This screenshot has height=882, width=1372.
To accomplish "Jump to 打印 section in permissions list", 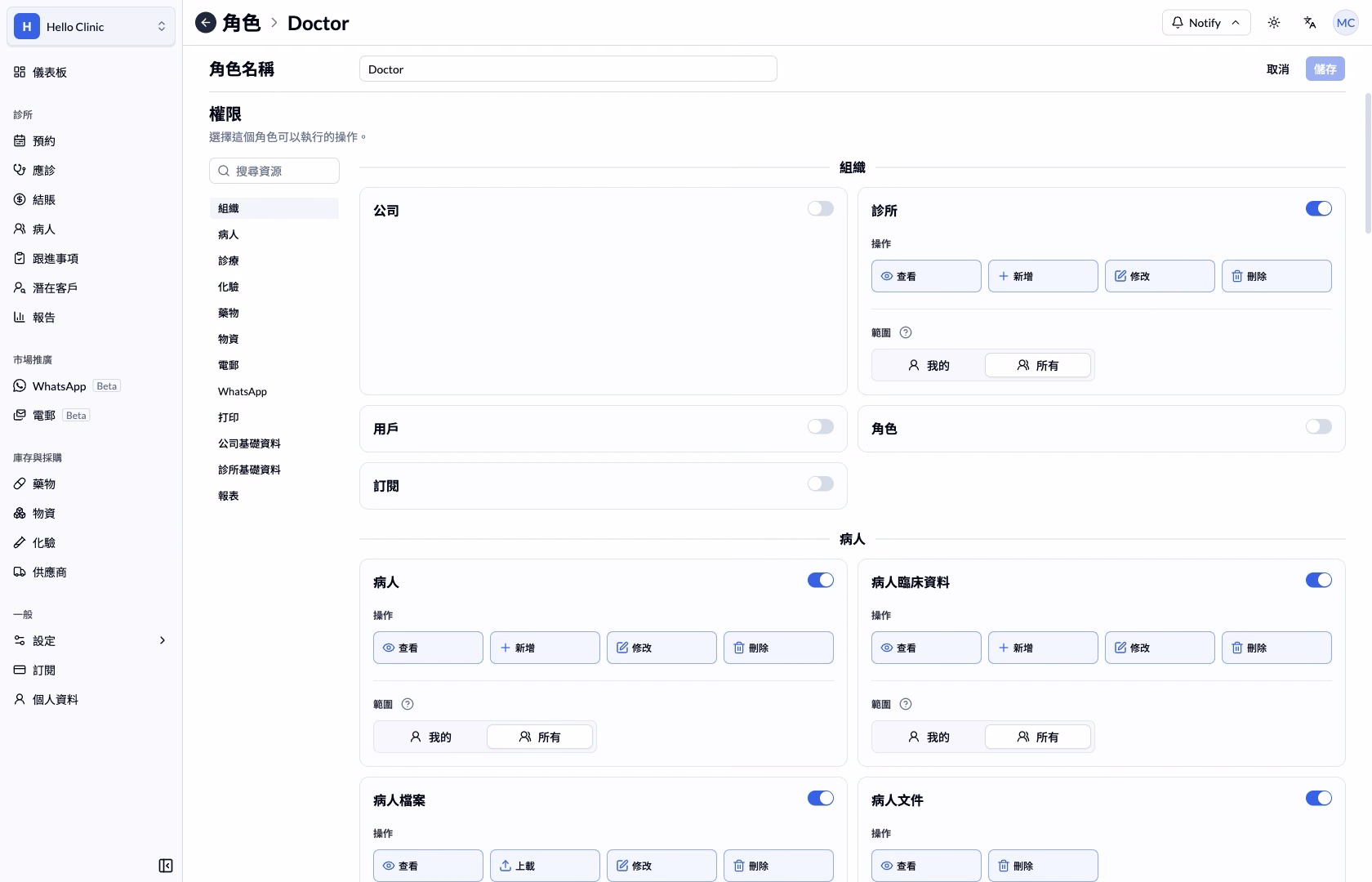I will point(274,417).
